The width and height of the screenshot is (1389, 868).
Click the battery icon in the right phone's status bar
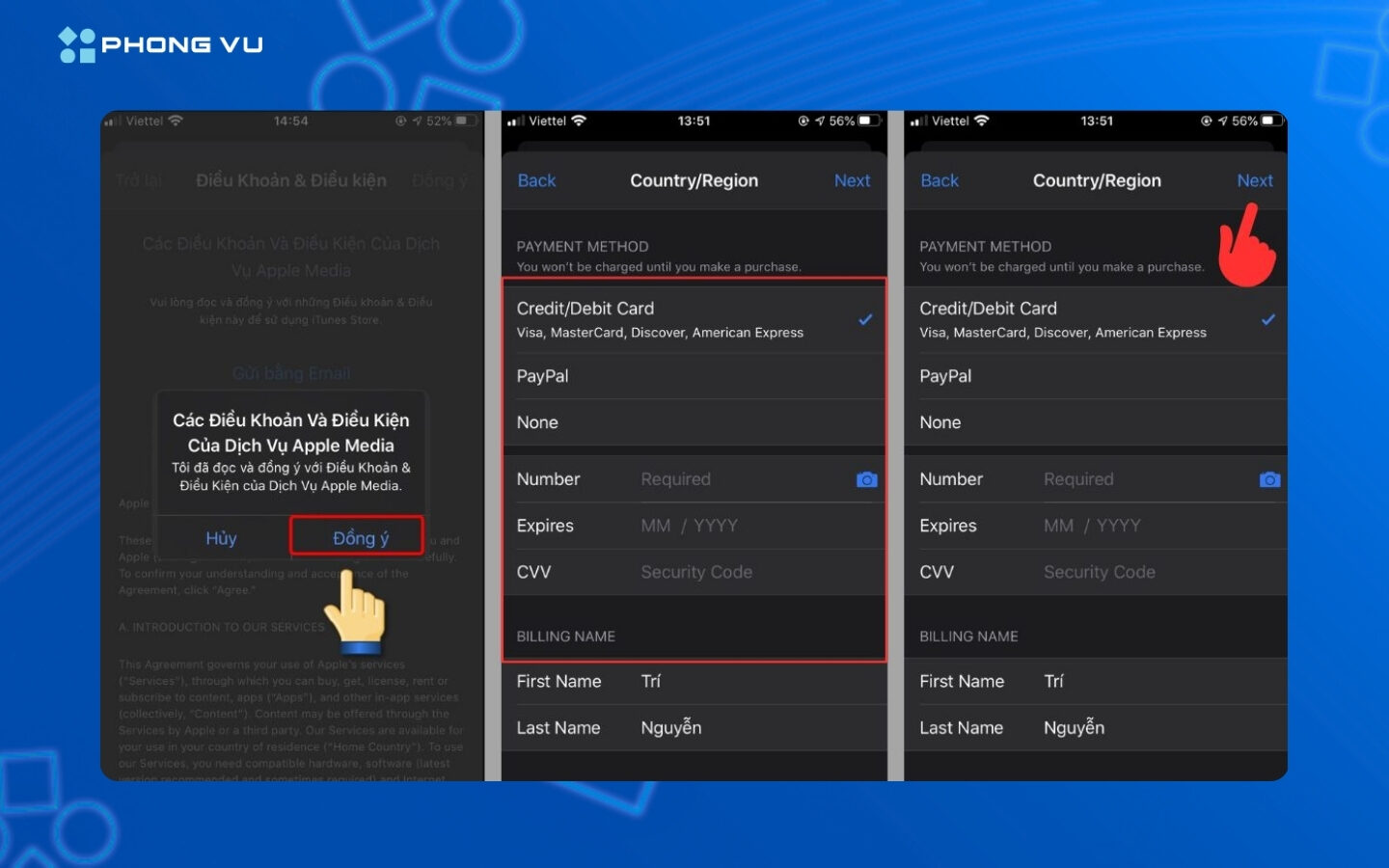(x=1273, y=121)
